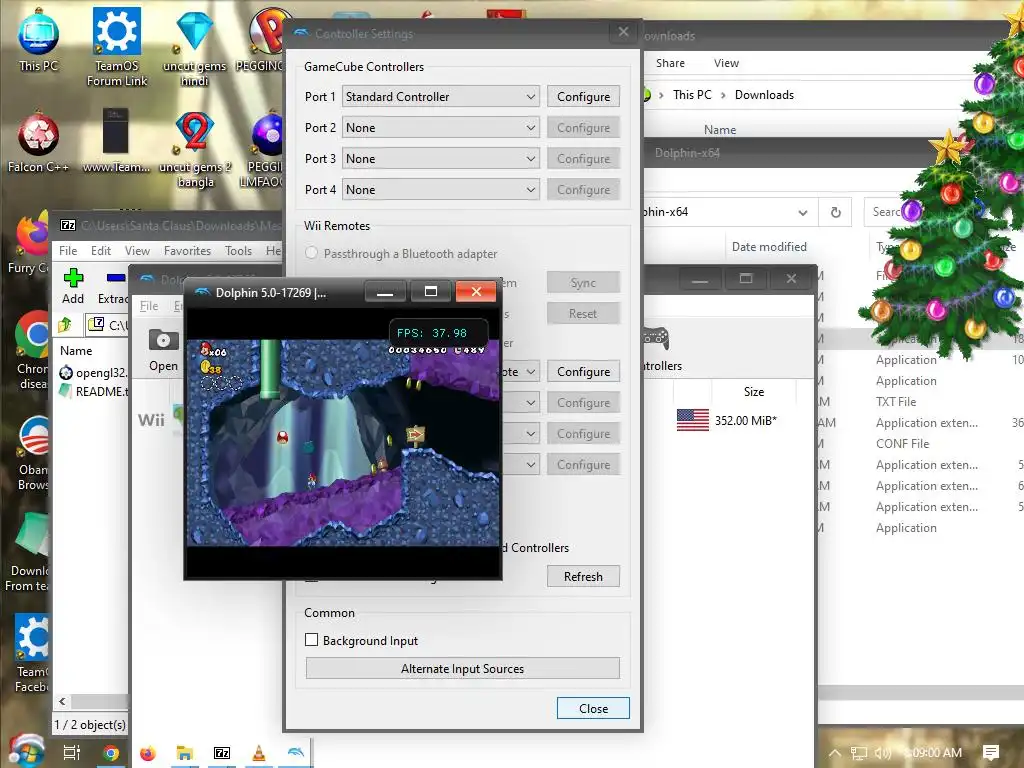Open the notification center icon
The image size is (1024, 768).
click(x=991, y=753)
